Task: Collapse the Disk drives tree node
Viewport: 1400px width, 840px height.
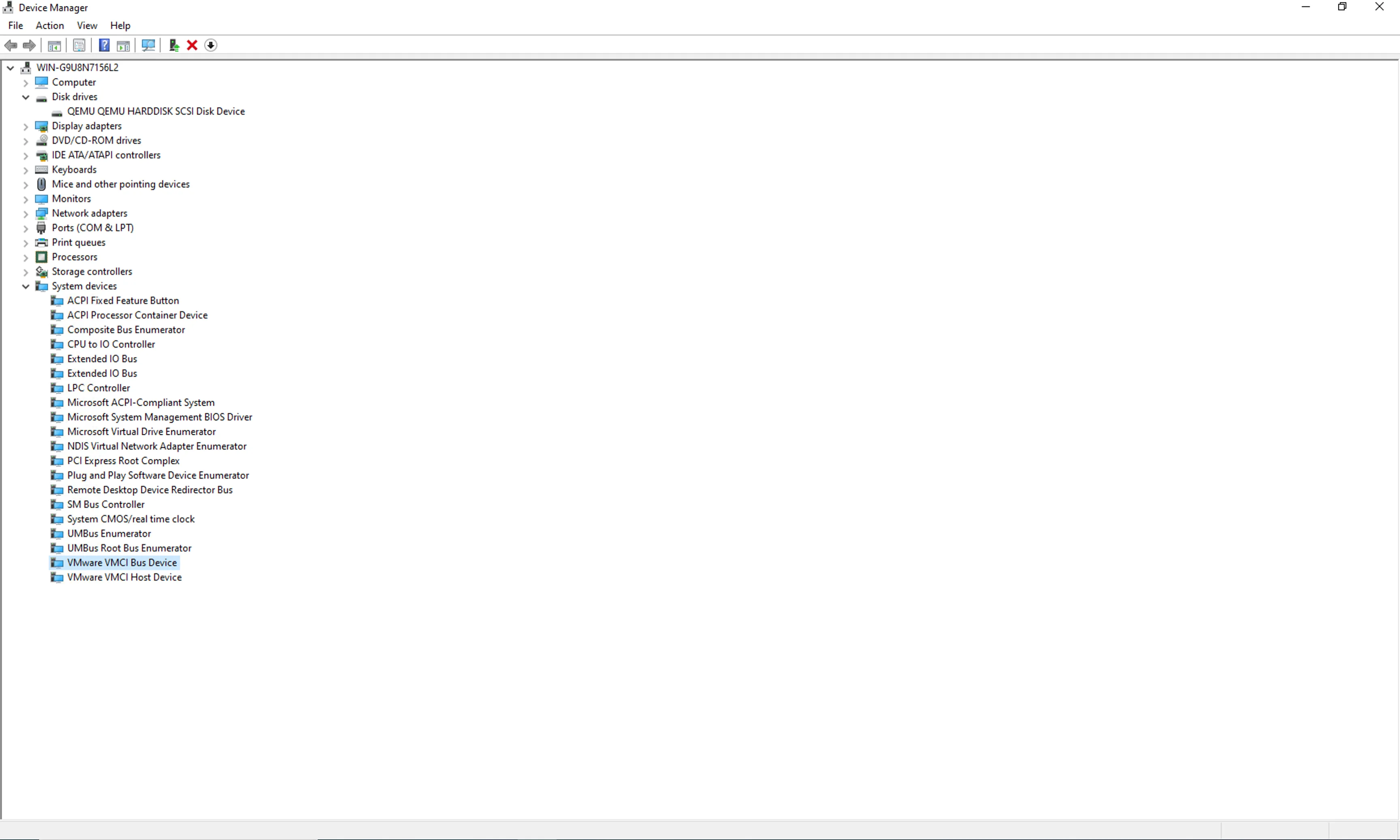Action: coord(26,96)
